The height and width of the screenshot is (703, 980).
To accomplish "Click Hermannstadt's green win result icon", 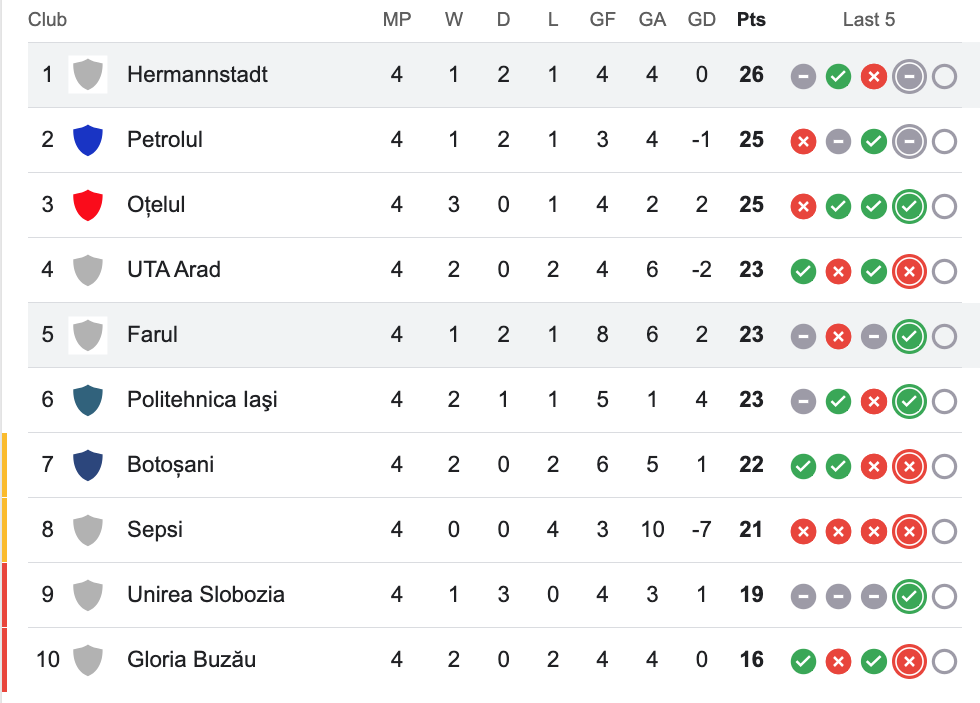I will tap(838, 77).
